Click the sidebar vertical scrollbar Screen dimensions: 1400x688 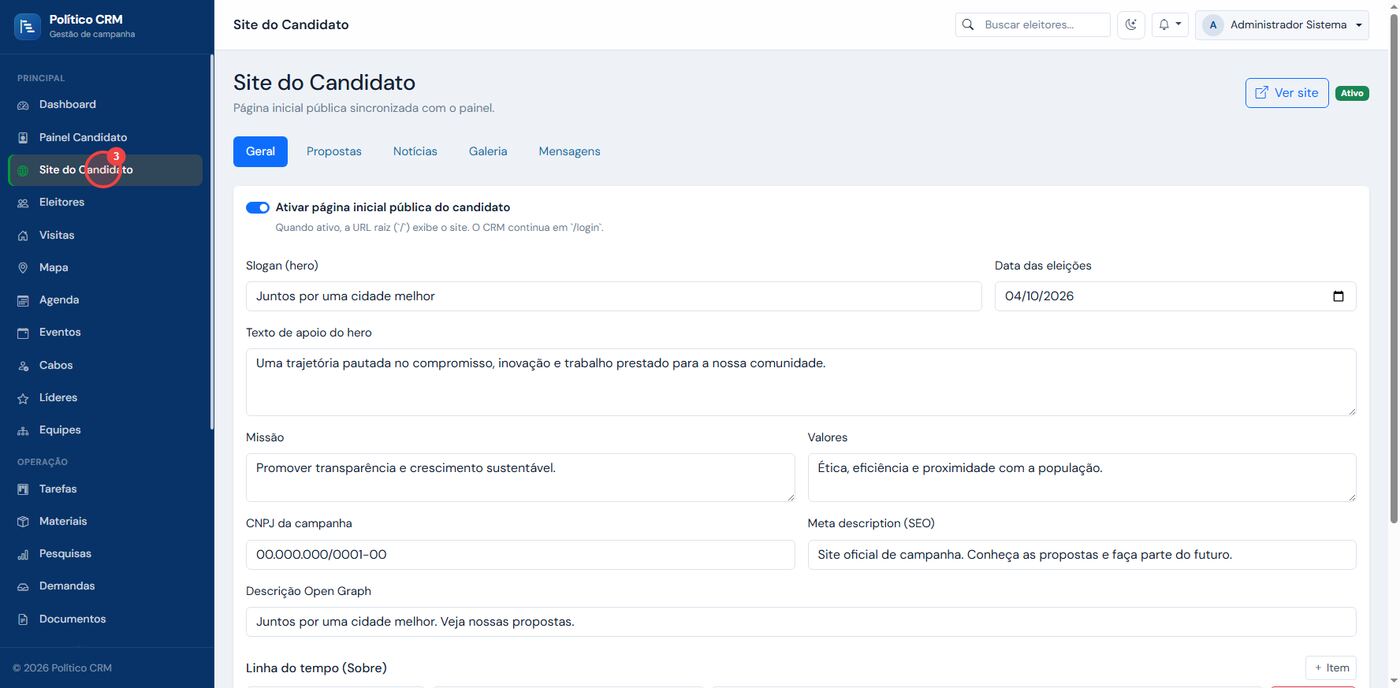click(x=211, y=242)
